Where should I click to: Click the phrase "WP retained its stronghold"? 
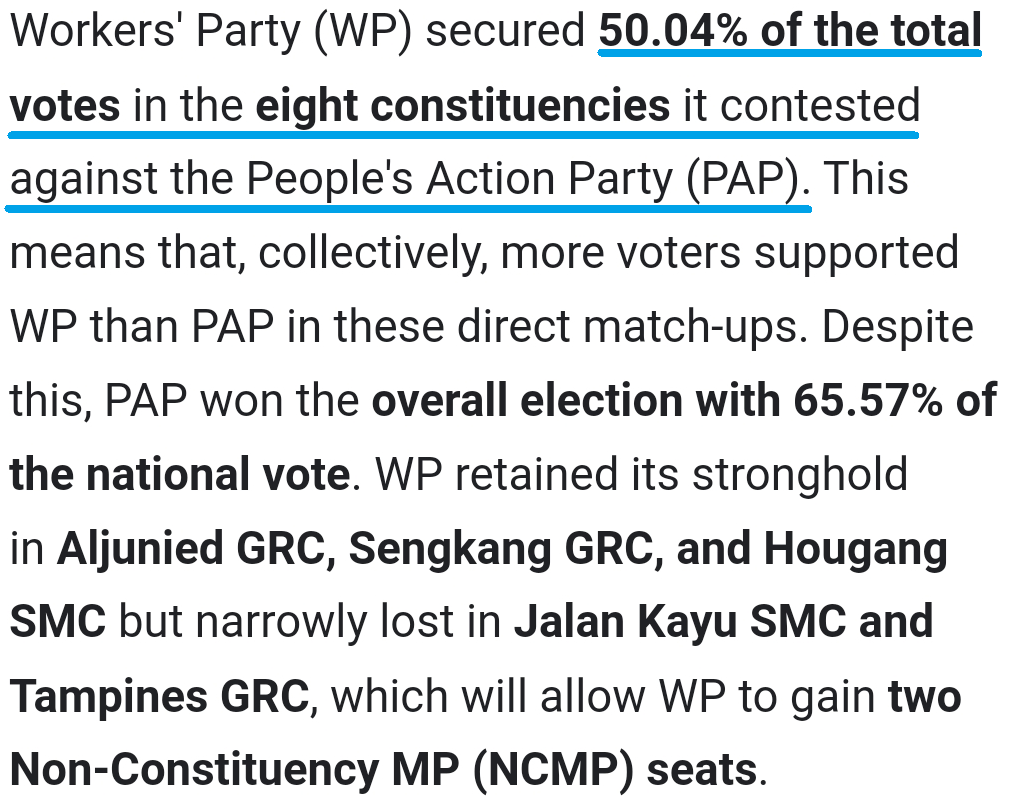642,475
